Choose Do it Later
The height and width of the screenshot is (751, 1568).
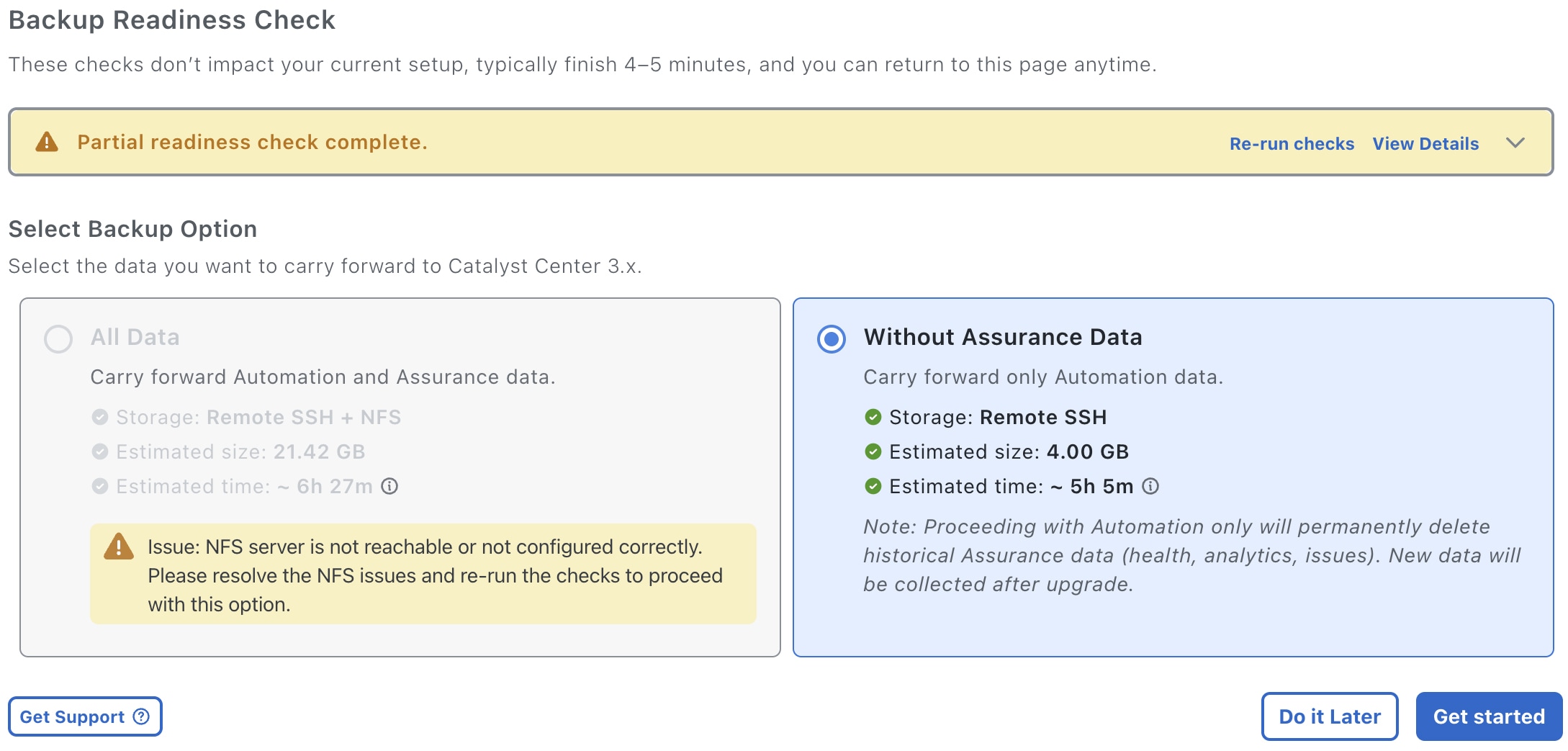pyautogui.click(x=1330, y=716)
